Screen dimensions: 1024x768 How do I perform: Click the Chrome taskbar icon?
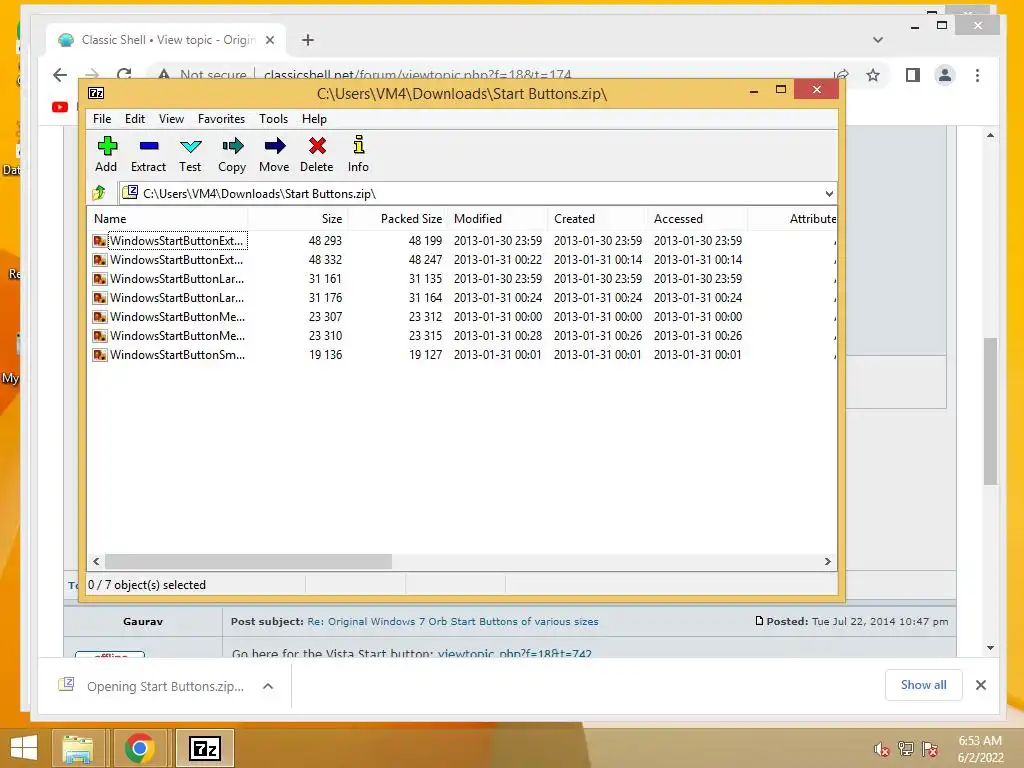(x=139, y=748)
